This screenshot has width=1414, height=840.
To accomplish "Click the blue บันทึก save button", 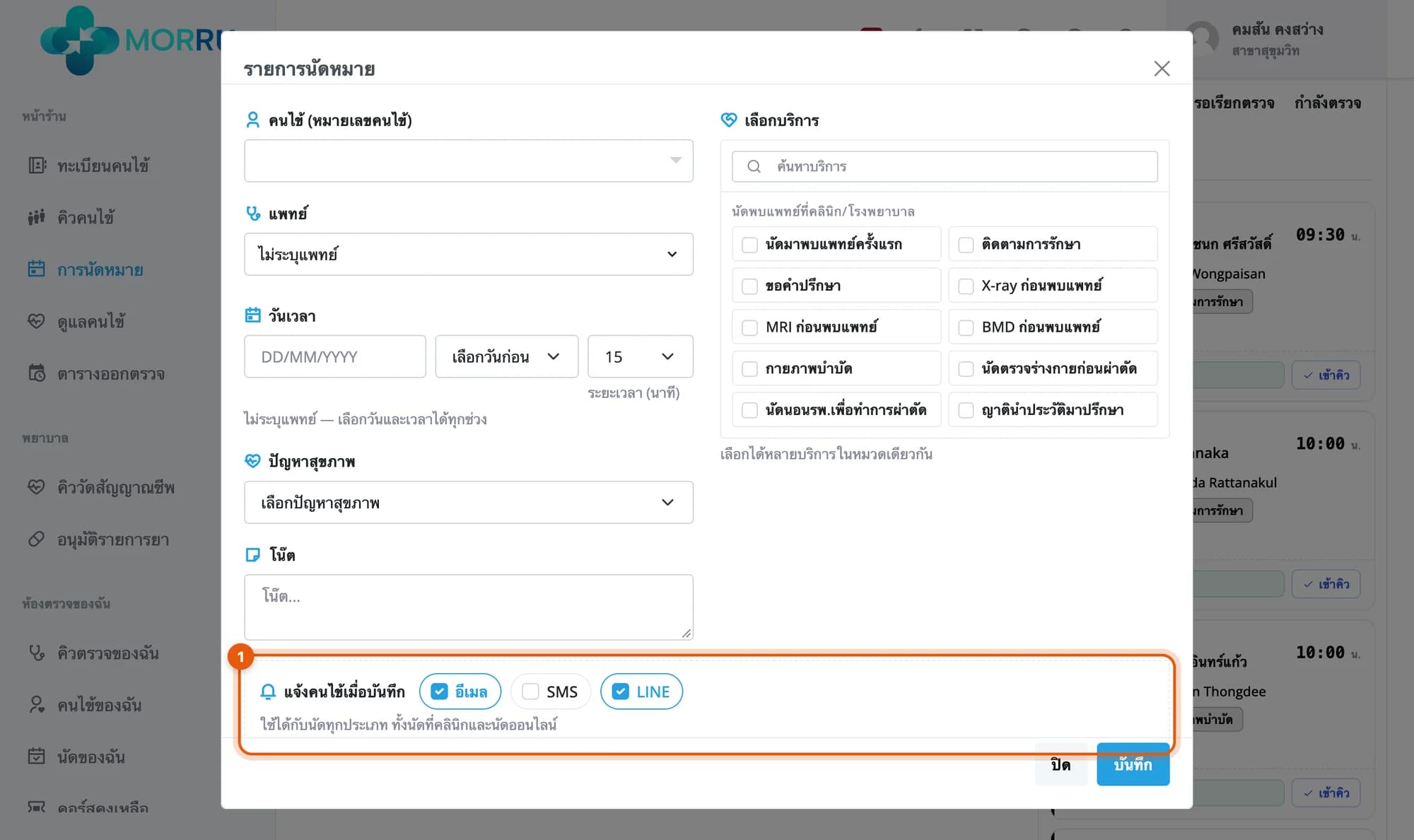I will [x=1133, y=764].
